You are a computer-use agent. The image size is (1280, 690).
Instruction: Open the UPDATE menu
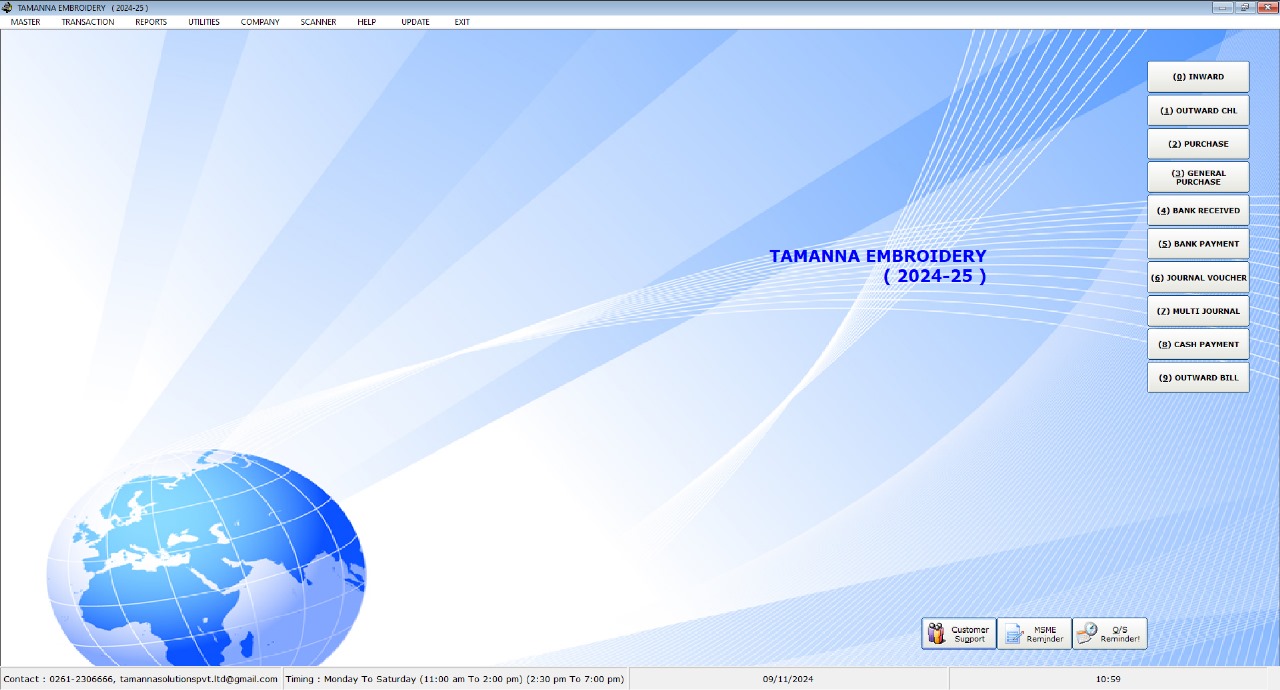415,22
